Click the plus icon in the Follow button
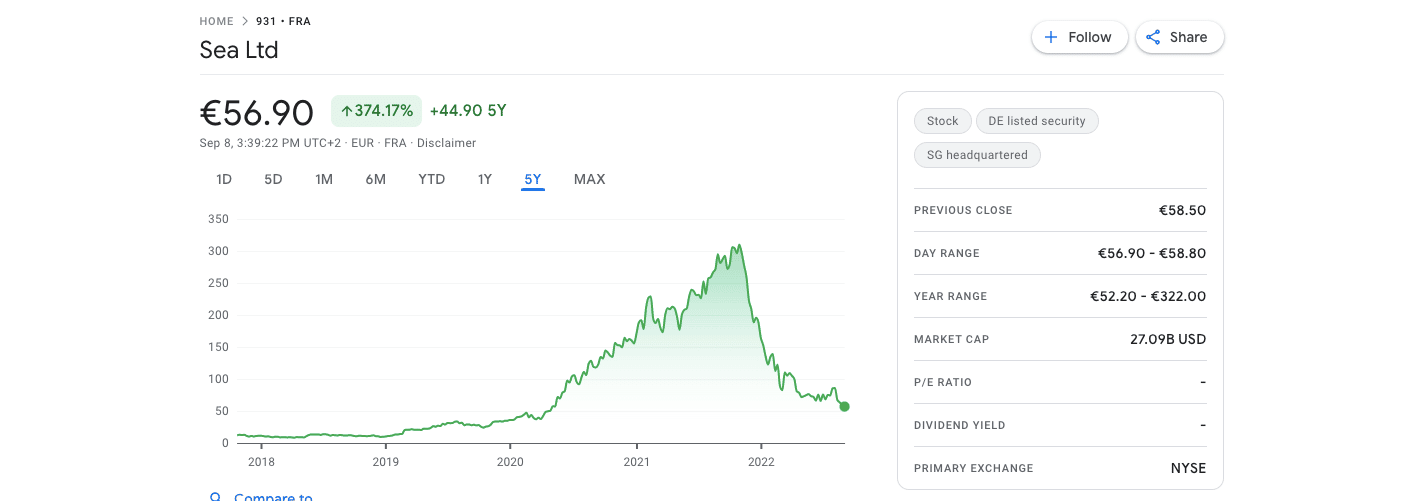 1051,37
